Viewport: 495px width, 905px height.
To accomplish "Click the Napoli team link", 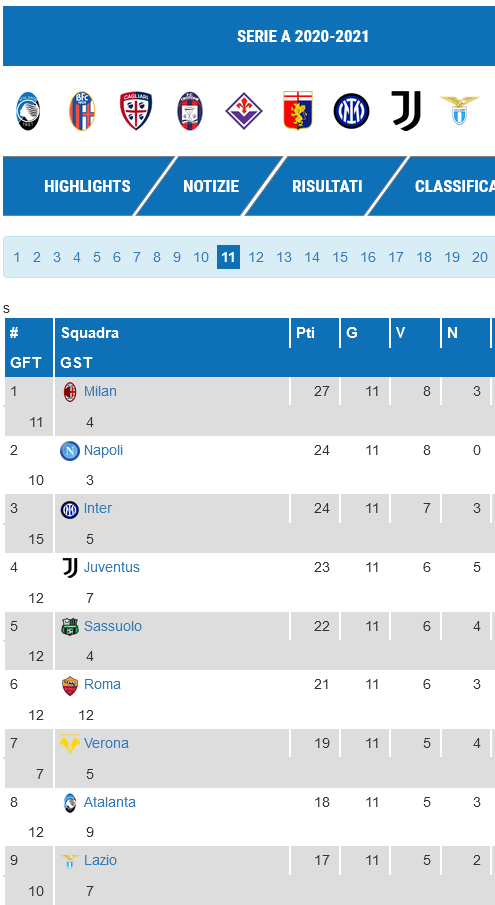I will pos(103,450).
